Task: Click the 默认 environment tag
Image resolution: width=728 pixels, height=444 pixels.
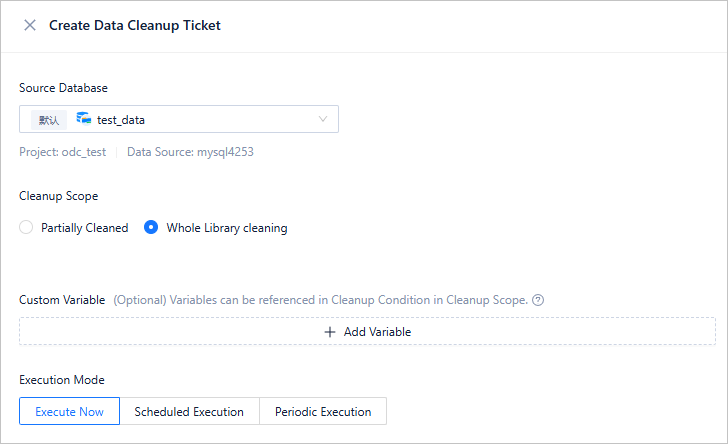Action: click(x=49, y=120)
